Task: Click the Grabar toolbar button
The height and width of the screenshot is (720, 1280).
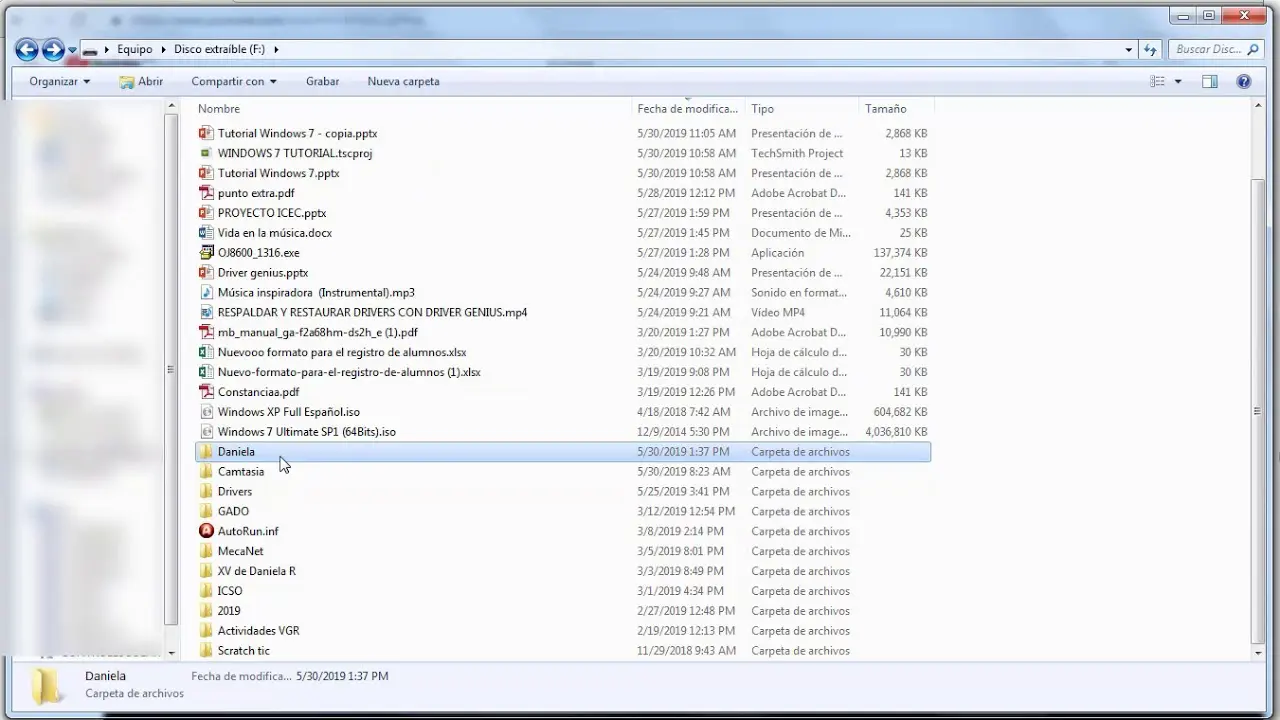Action: (x=322, y=81)
